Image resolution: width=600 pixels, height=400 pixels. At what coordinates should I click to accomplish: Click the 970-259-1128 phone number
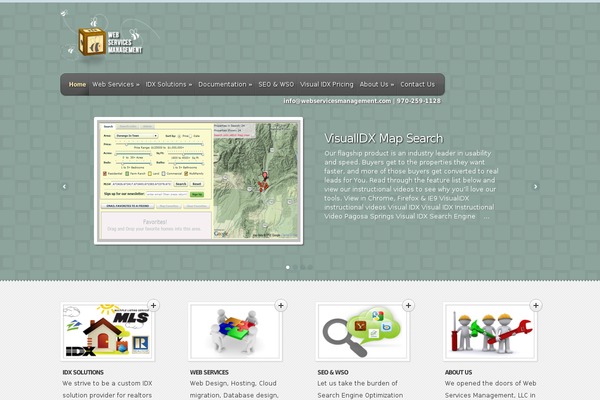(419, 101)
